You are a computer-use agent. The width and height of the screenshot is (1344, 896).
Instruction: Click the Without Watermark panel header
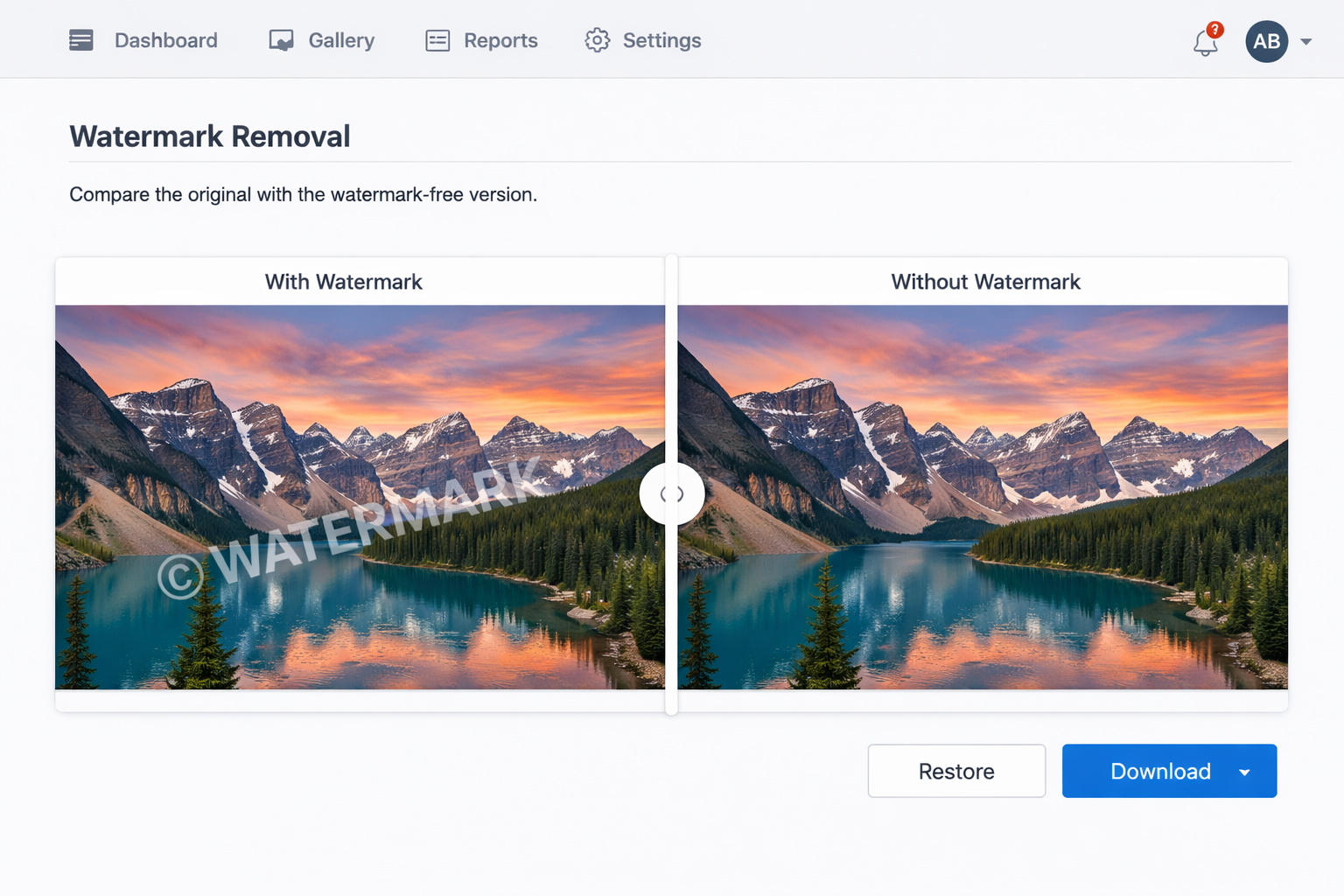pyautogui.click(x=985, y=282)
